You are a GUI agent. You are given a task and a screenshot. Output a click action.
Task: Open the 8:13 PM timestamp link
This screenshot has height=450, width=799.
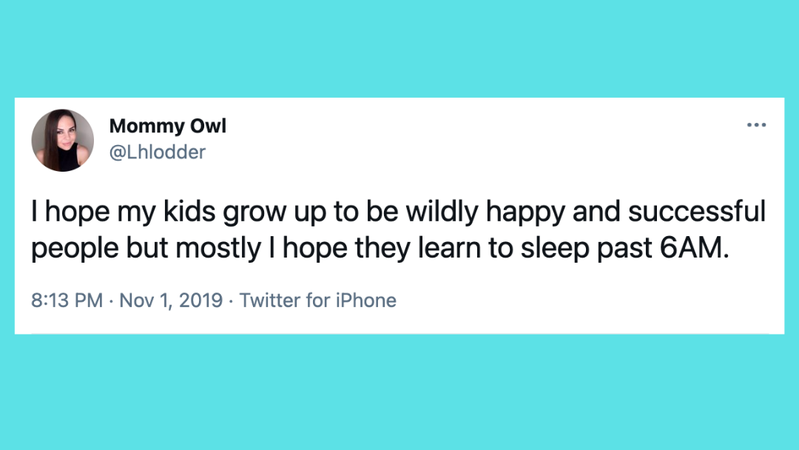67,300
